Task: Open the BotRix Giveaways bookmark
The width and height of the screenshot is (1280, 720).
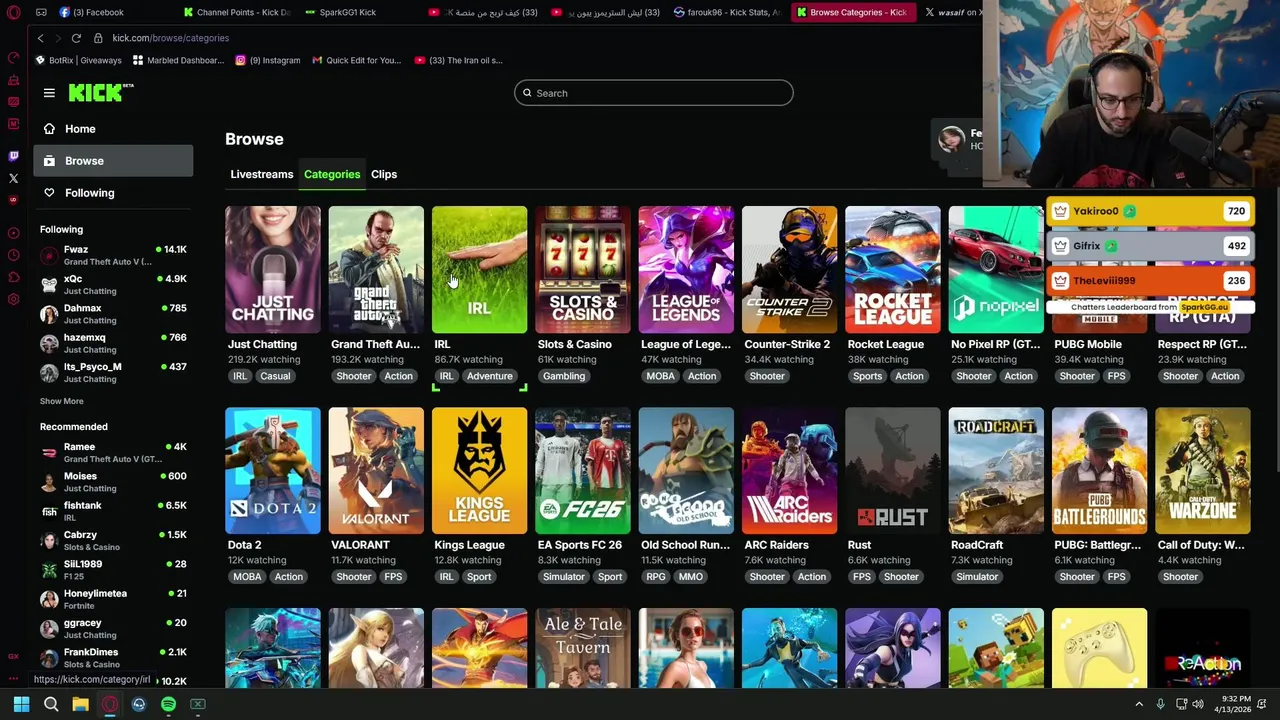Action: coord(79,60)
